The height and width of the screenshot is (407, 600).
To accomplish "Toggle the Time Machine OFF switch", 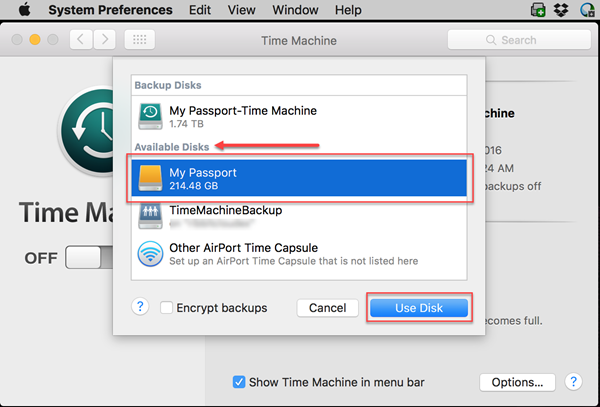I will point(89,257).
